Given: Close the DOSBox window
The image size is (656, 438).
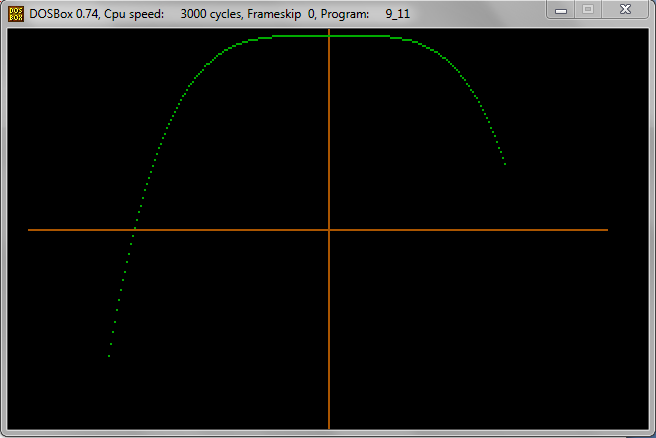Looking at the screenshot, I should (x=625, y=10).
